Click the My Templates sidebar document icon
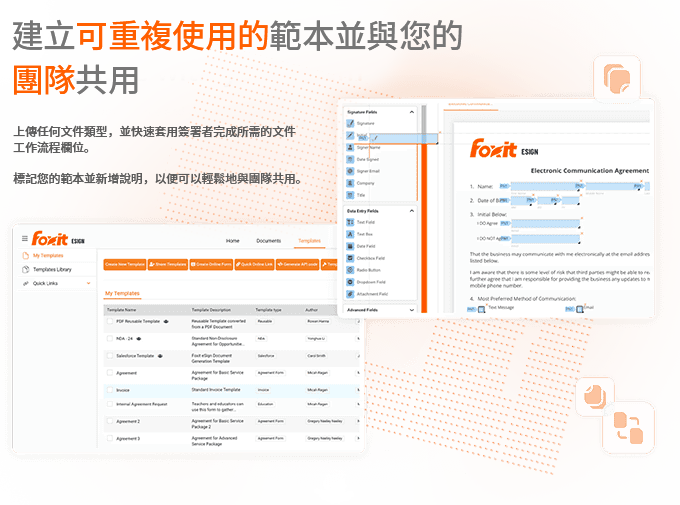Screen dimensions: 680x505 (26, 256)
